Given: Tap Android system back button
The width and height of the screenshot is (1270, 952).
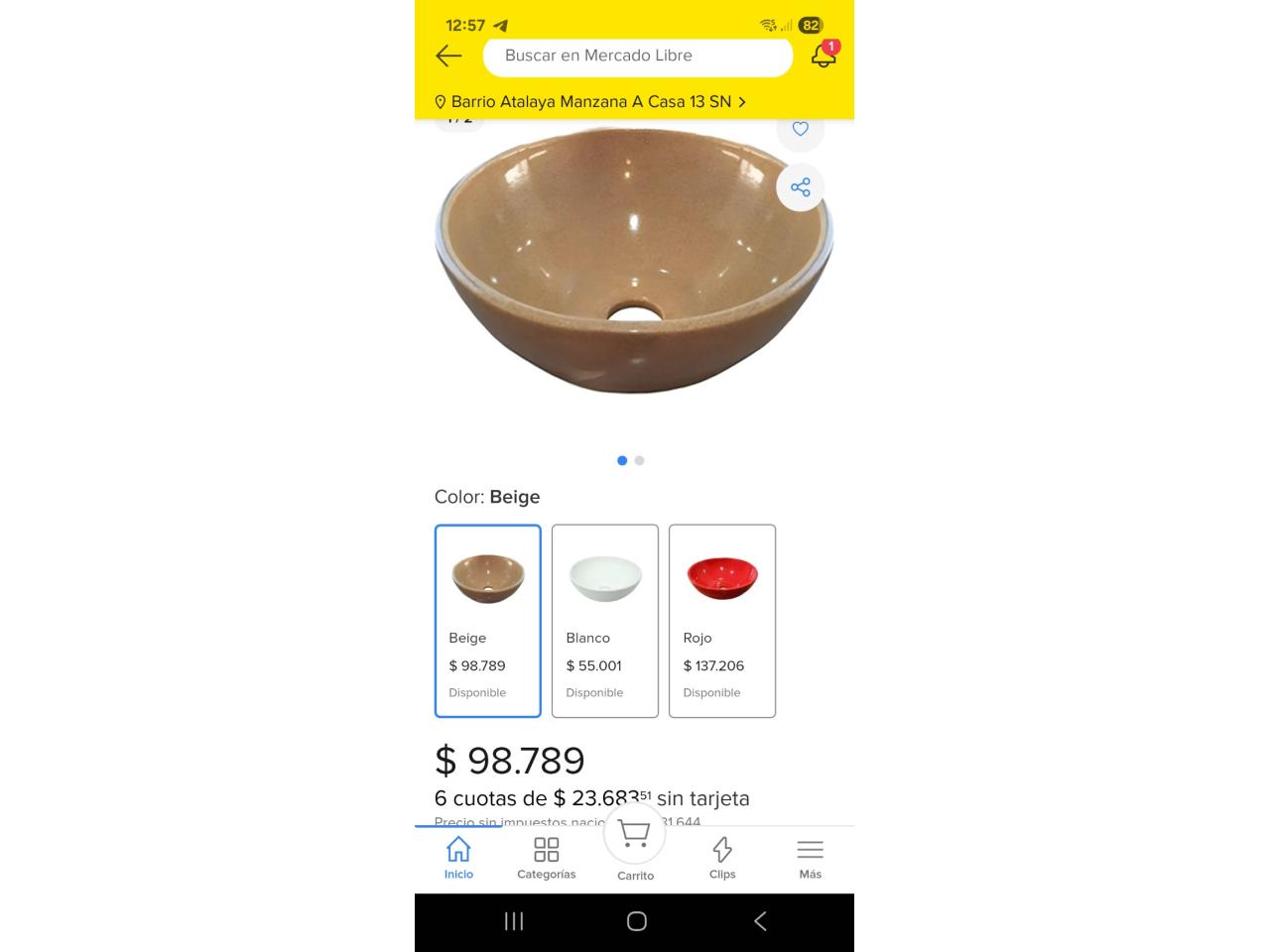Looking at the screenshot, I should pyautogui.click(x=760, y=921).
